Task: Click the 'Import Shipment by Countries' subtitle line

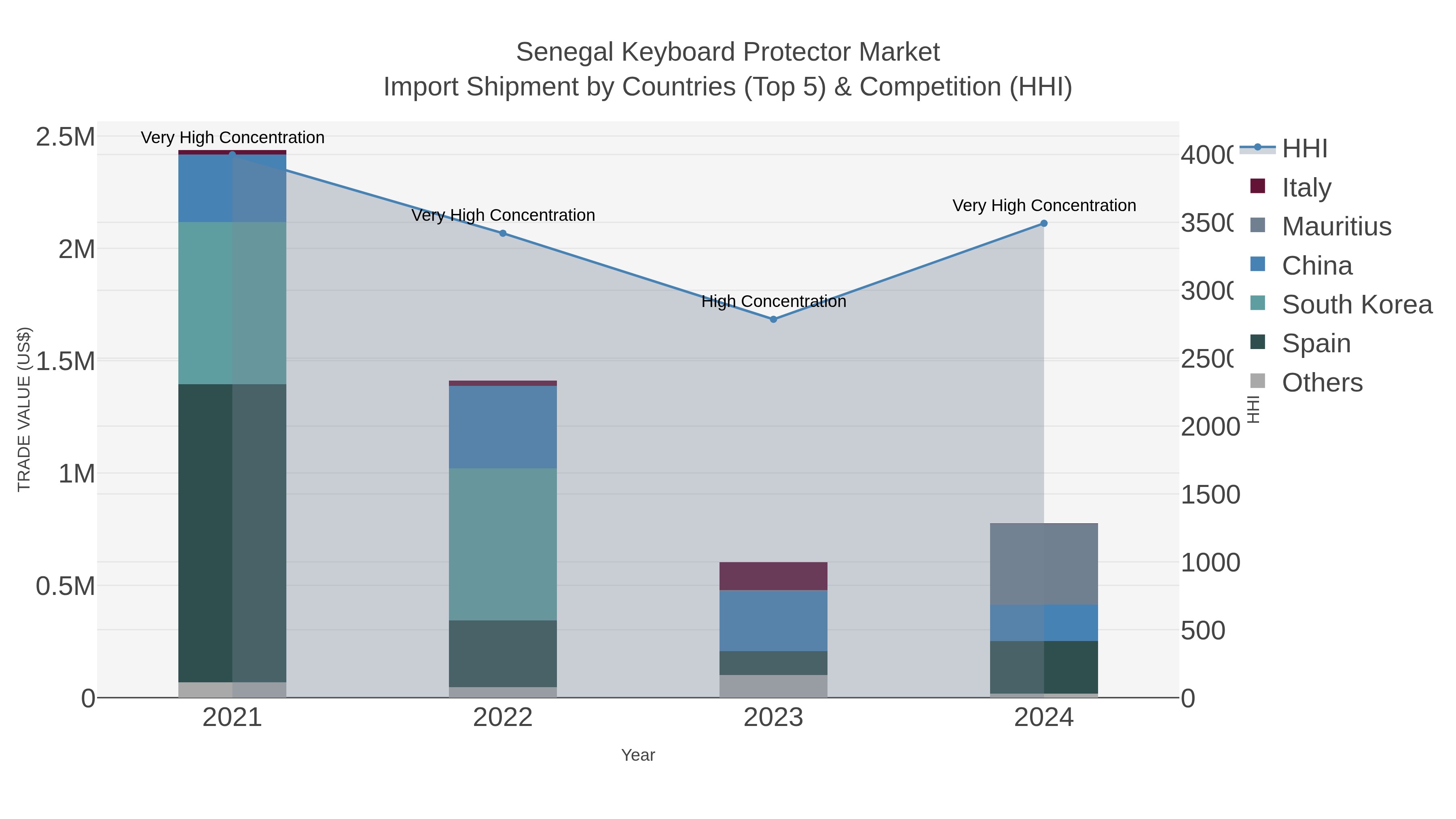Action: (x=728, y=87)
